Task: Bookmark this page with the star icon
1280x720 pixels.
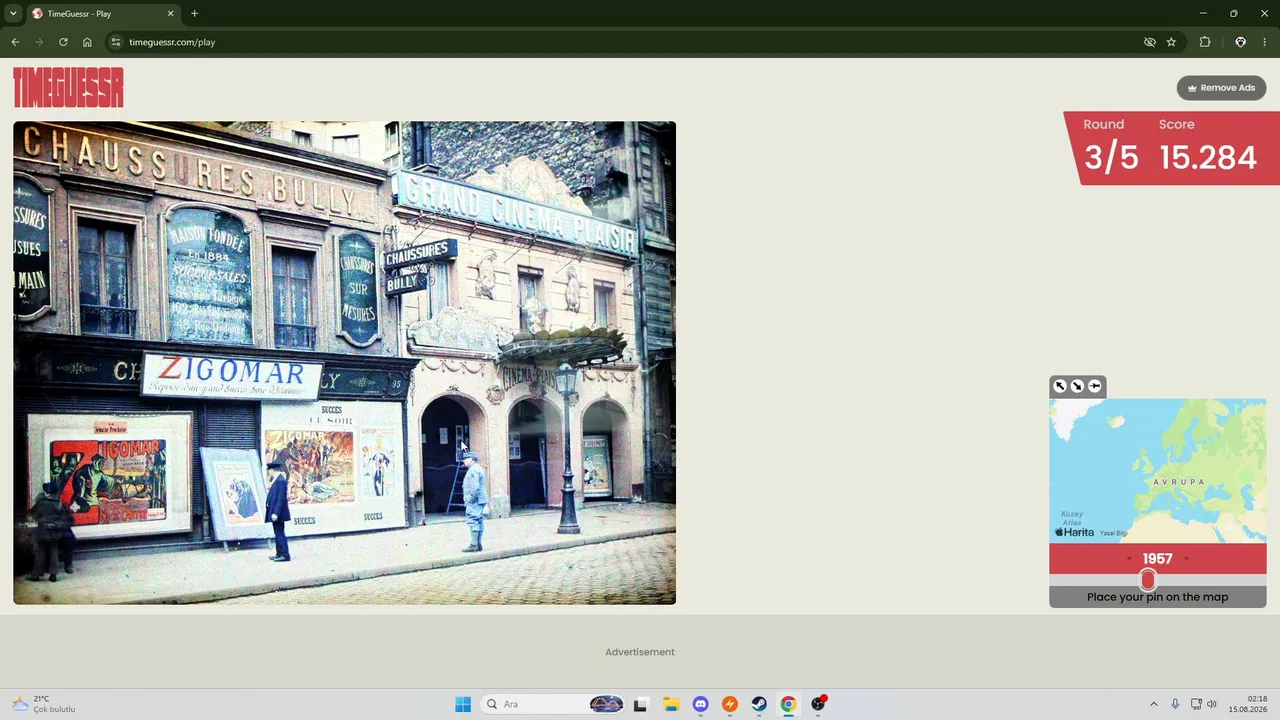Action: pyautogui.click(x=1171, y=42)
